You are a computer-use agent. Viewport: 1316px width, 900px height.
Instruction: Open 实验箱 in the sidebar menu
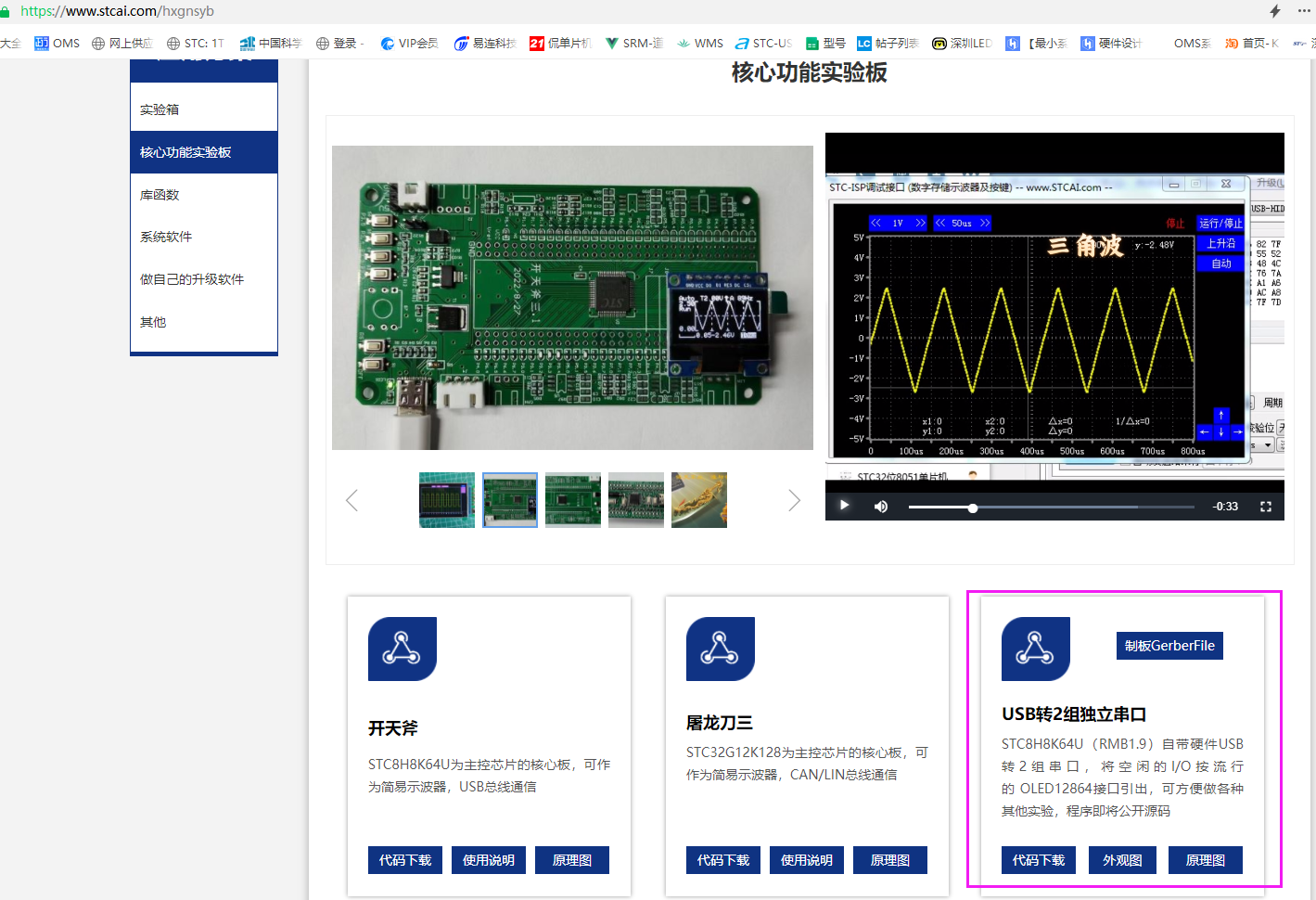pyautogui.click(x=204, y=109)
